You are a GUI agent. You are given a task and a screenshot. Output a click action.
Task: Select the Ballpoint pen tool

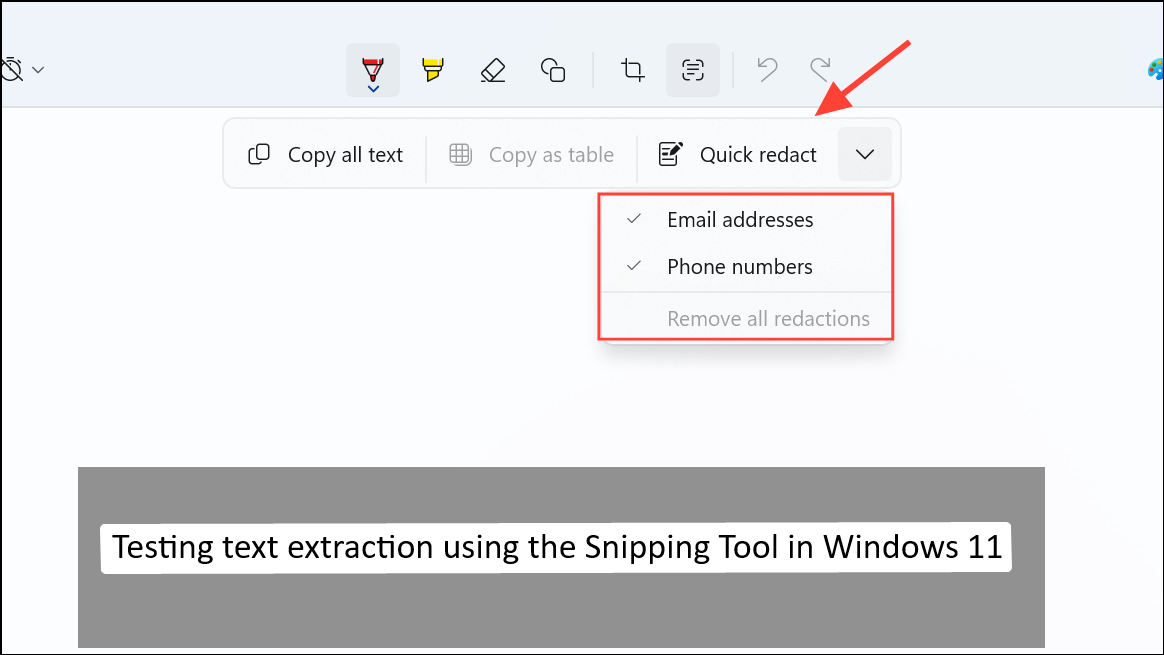373,68
